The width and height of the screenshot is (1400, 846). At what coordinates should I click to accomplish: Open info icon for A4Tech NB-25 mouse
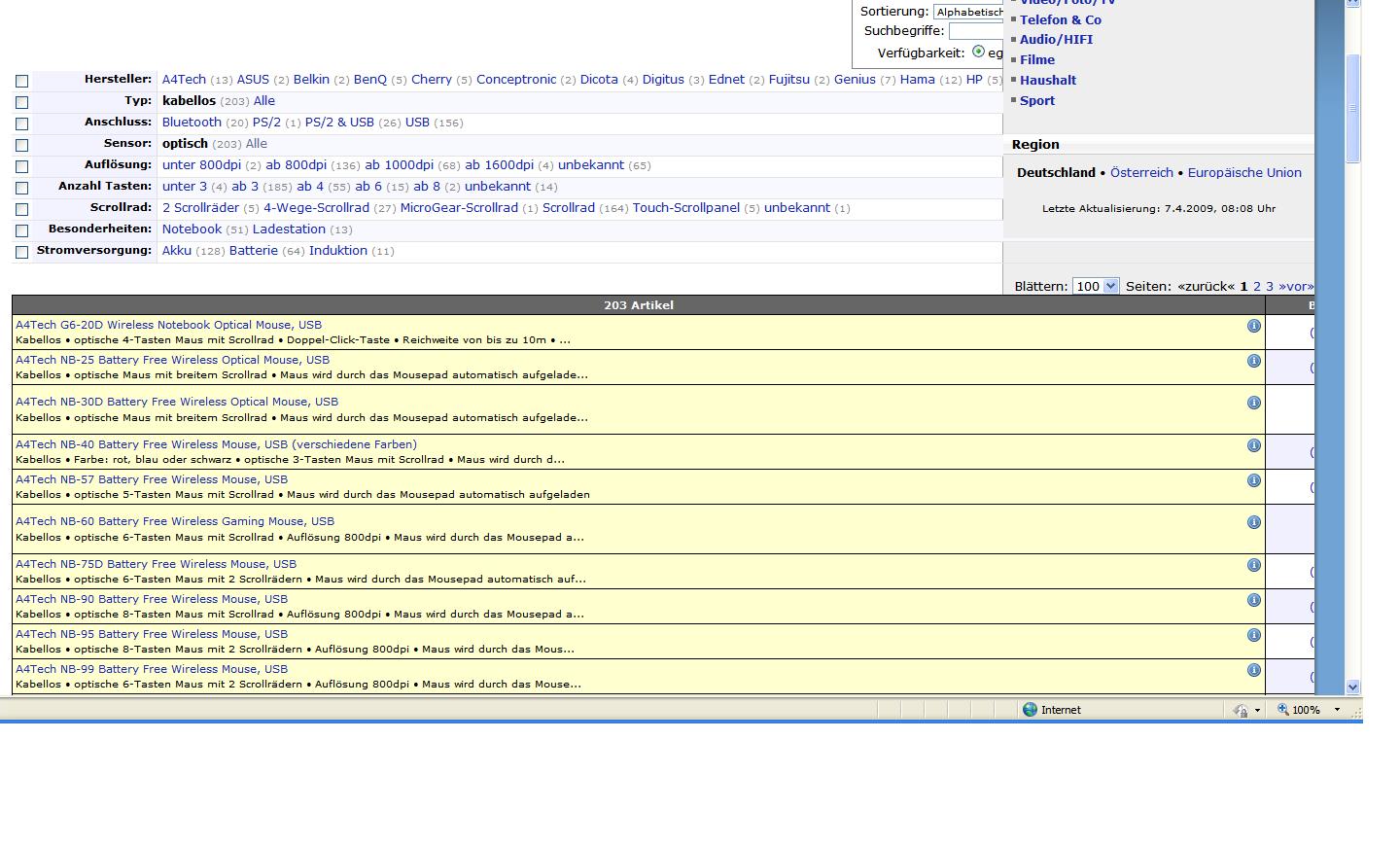click(1254, 361)
